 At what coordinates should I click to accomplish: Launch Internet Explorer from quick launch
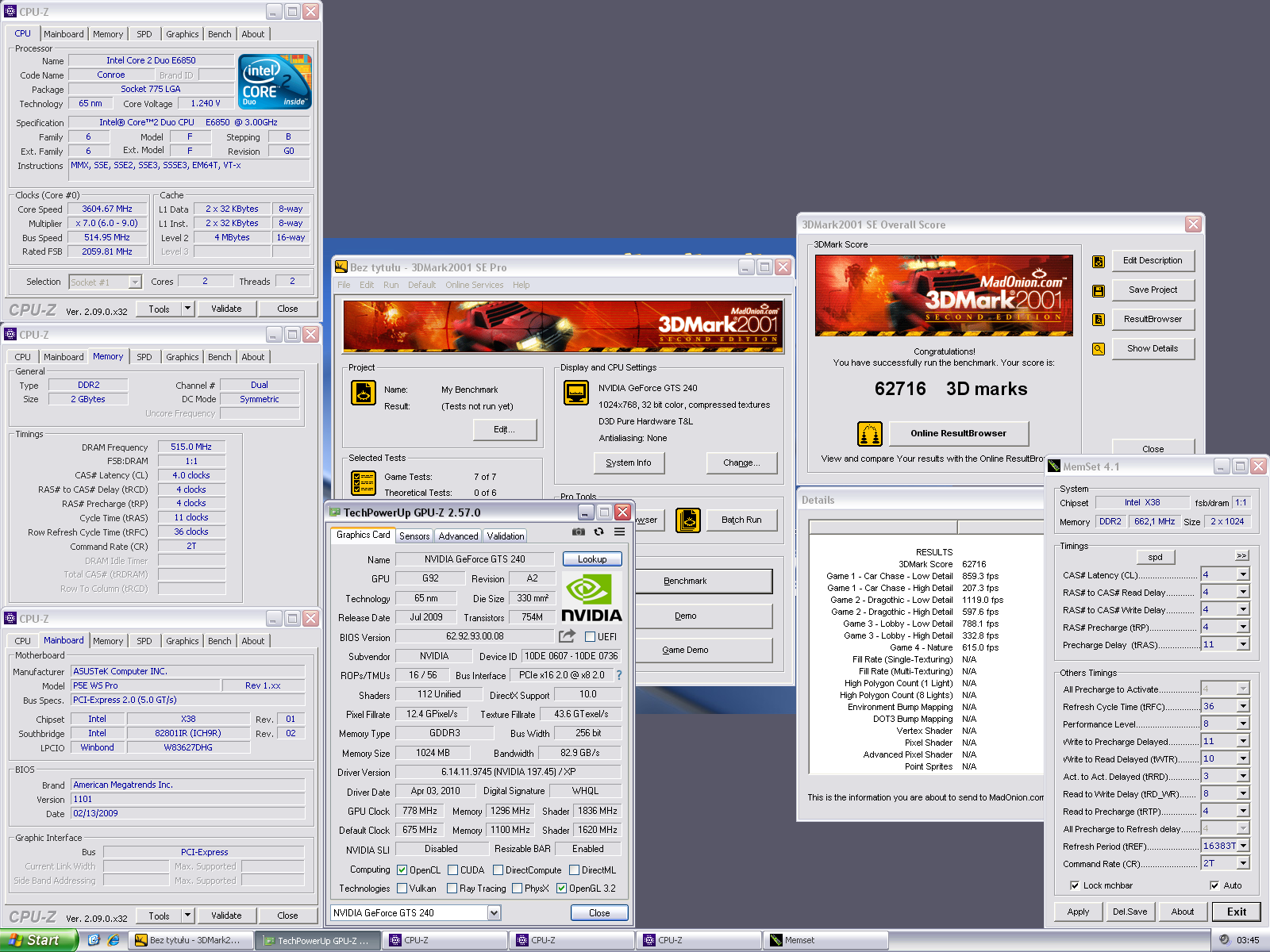114,940
